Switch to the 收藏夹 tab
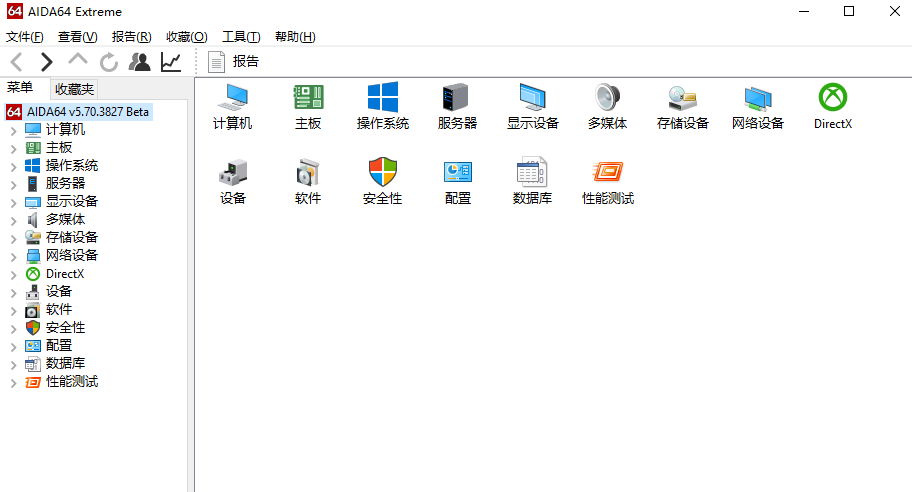Viewport: 912px width, 492px height. (74, 89)
